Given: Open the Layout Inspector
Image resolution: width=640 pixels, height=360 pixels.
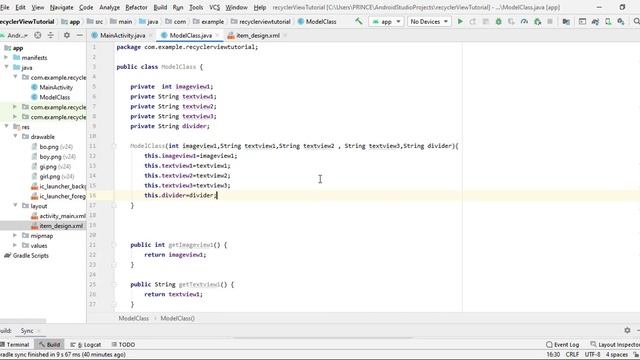Looking at the screenshot, I should point(615,344).
